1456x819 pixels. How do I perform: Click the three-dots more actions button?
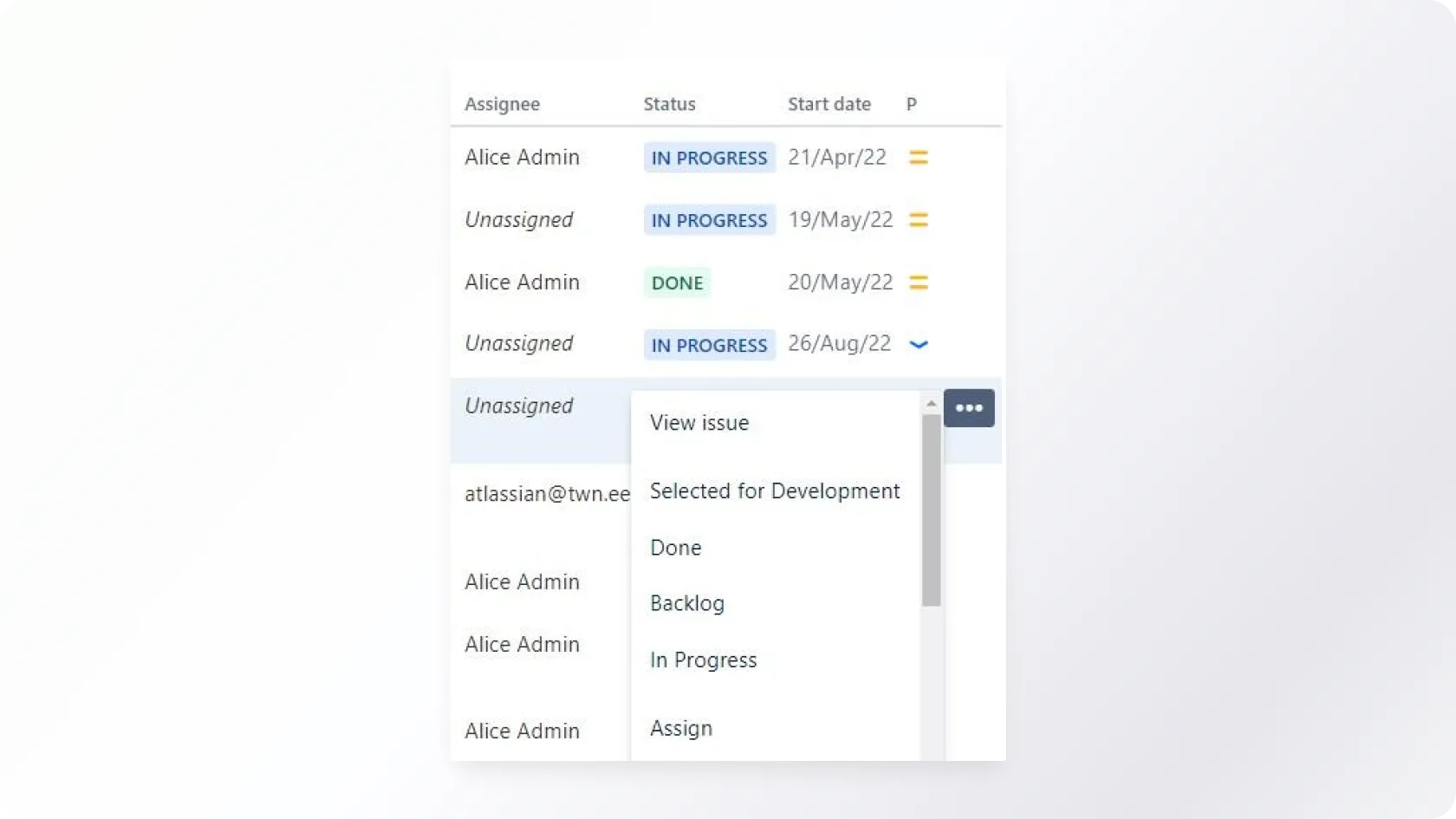968,408
